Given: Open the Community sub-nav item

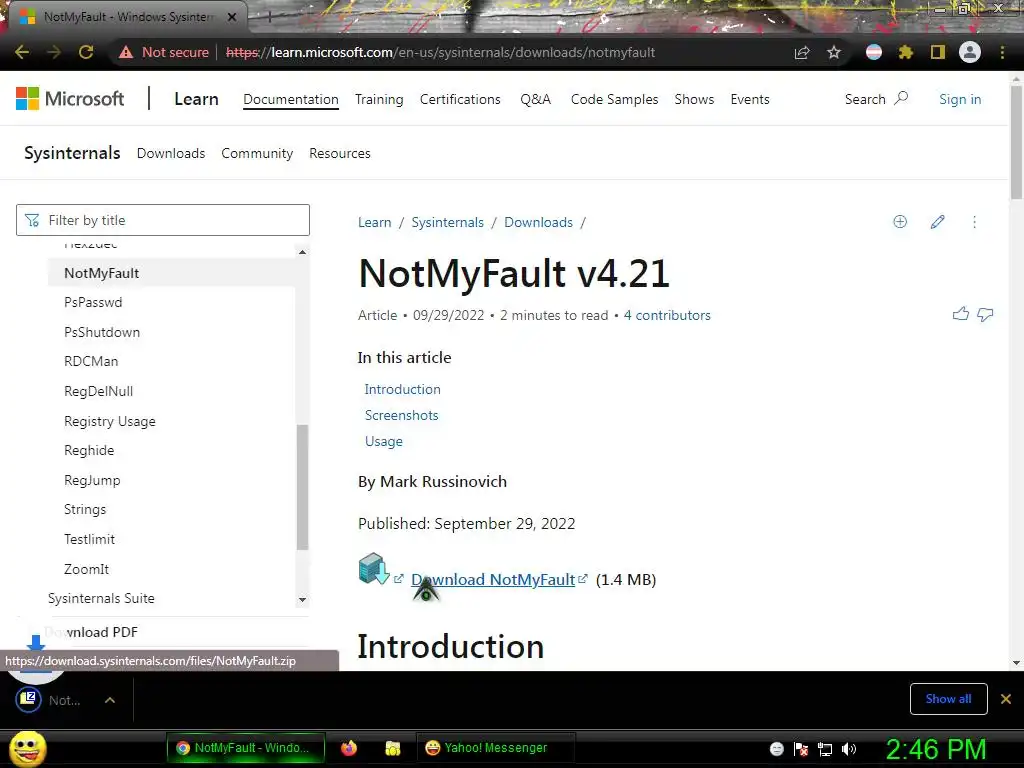Looking at the screenshot, I should click(x=257, y=153).
